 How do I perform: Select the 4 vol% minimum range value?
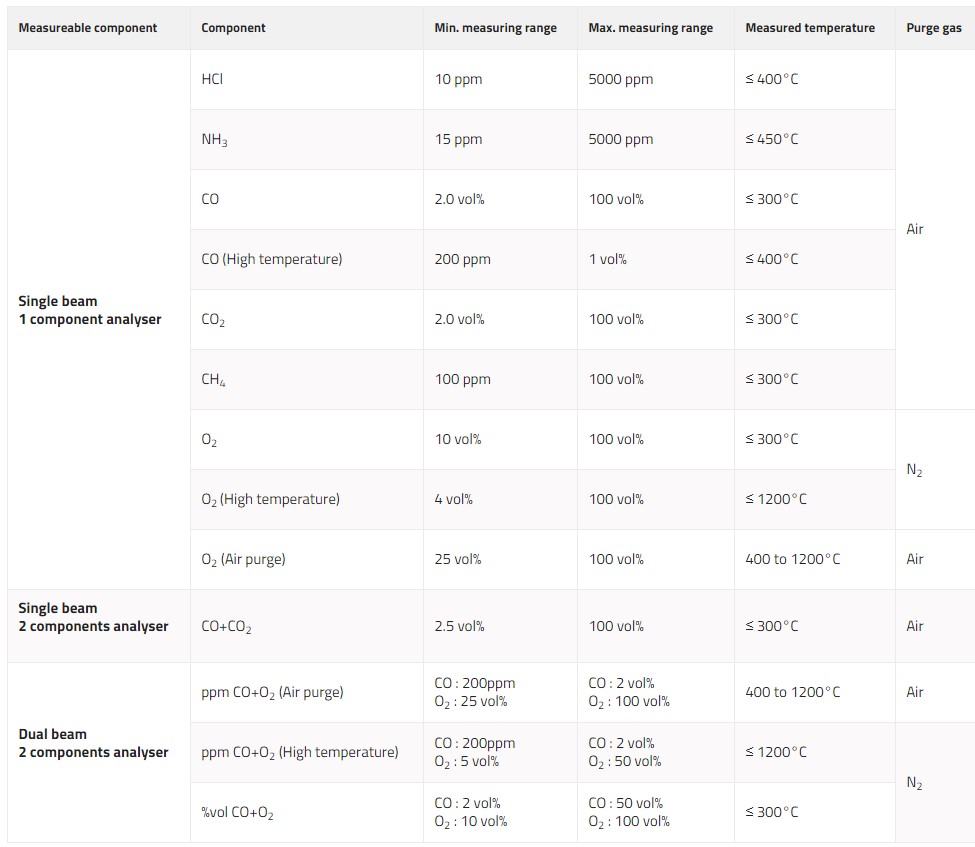[x=453, y=499]
